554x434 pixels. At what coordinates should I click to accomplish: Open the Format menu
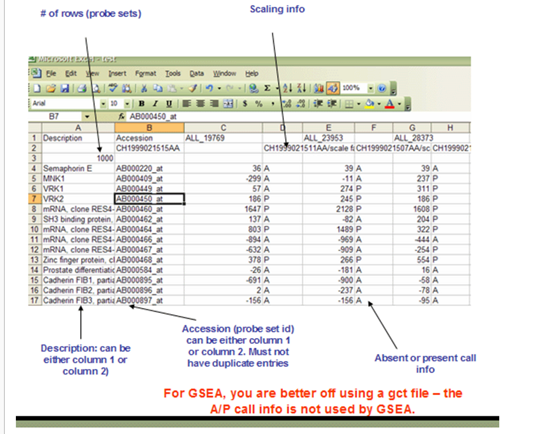coord(145,74)
